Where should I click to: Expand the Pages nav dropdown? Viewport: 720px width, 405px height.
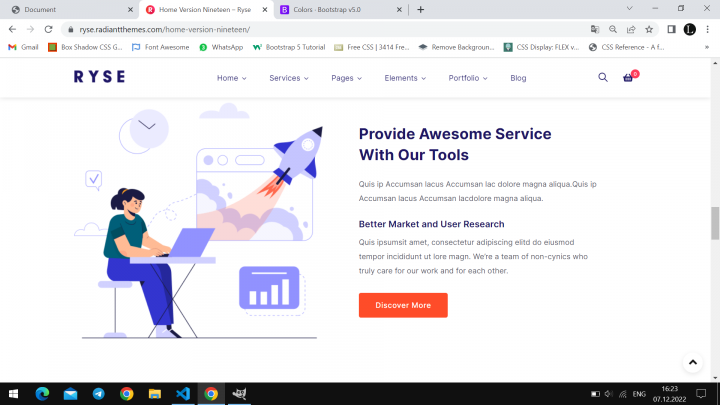click(347, 78)
